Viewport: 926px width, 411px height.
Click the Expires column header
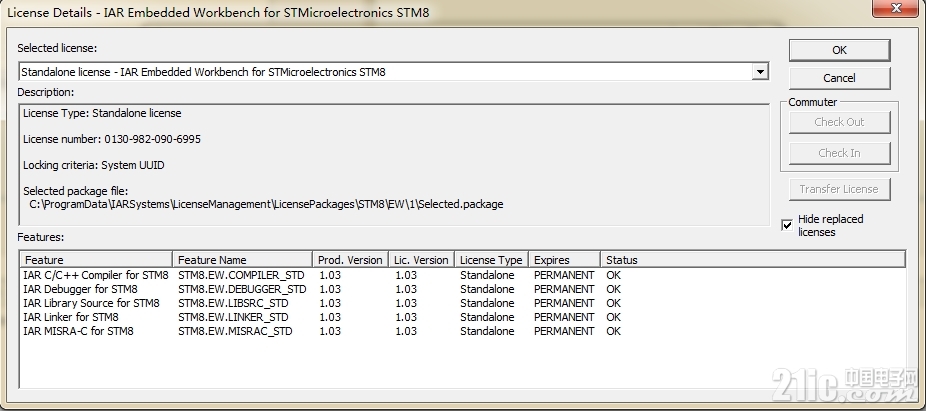(564, 260)
